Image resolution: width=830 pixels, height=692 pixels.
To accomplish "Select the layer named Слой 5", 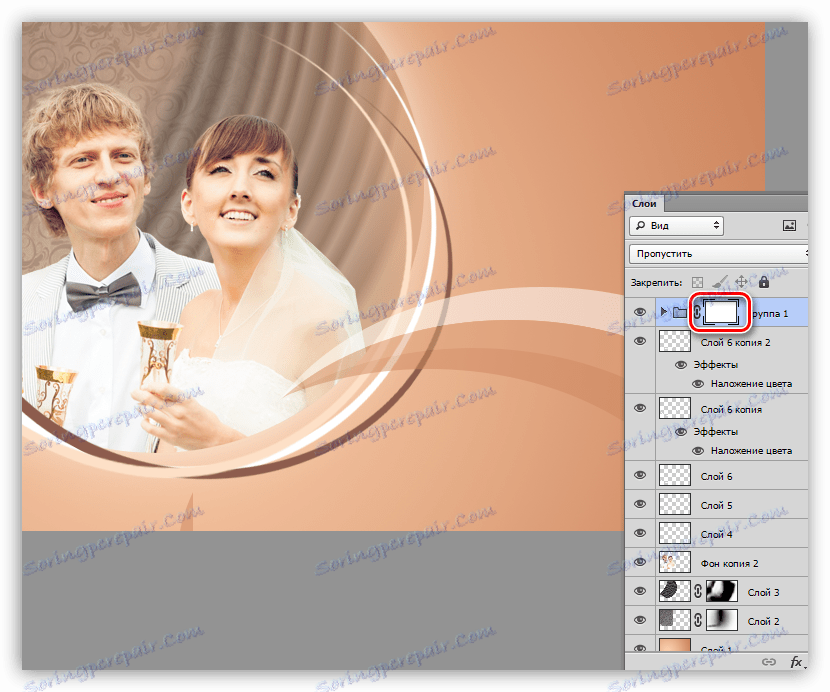I will 716,505.
